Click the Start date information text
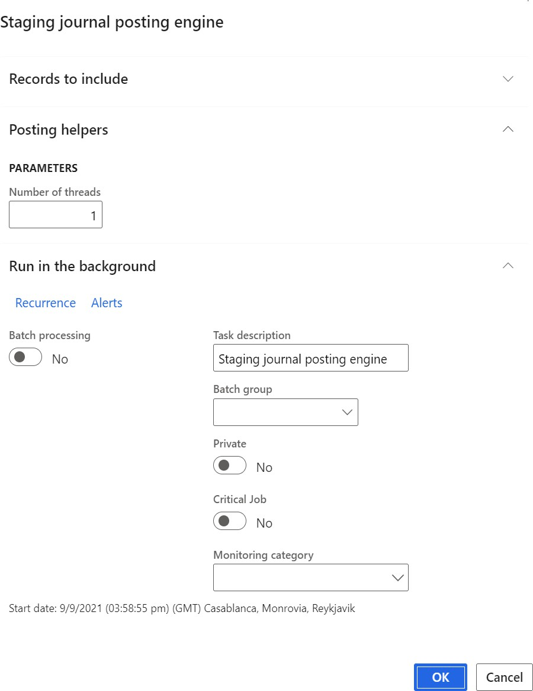Image resolution: width=533 pixels, height=691 pixels. 182,609
